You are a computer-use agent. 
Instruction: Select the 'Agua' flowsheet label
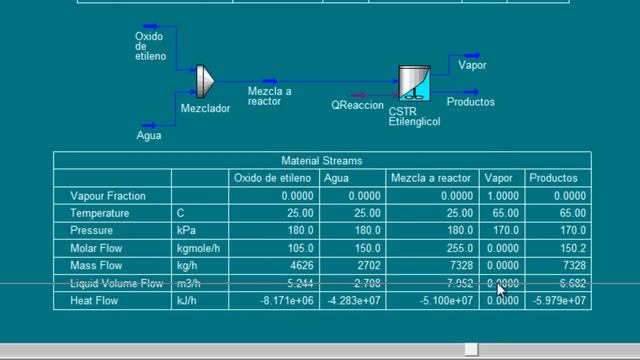point(149,136)
